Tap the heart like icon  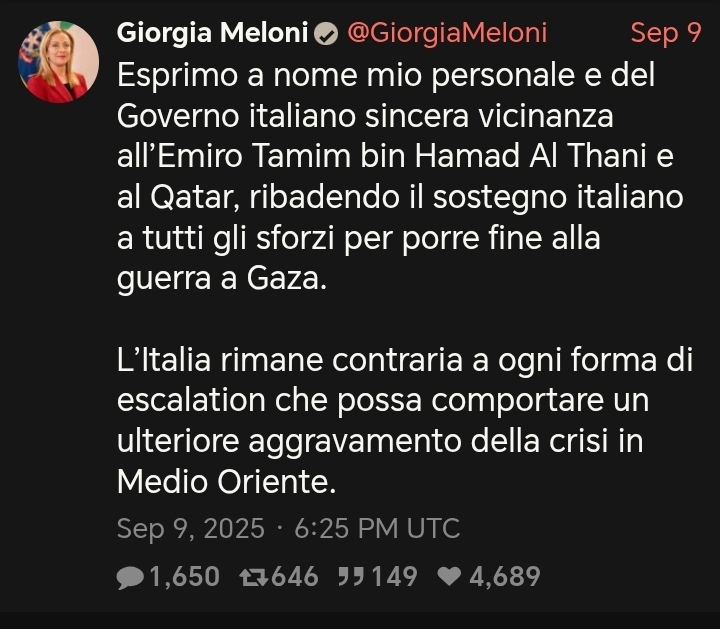[450, 577]
